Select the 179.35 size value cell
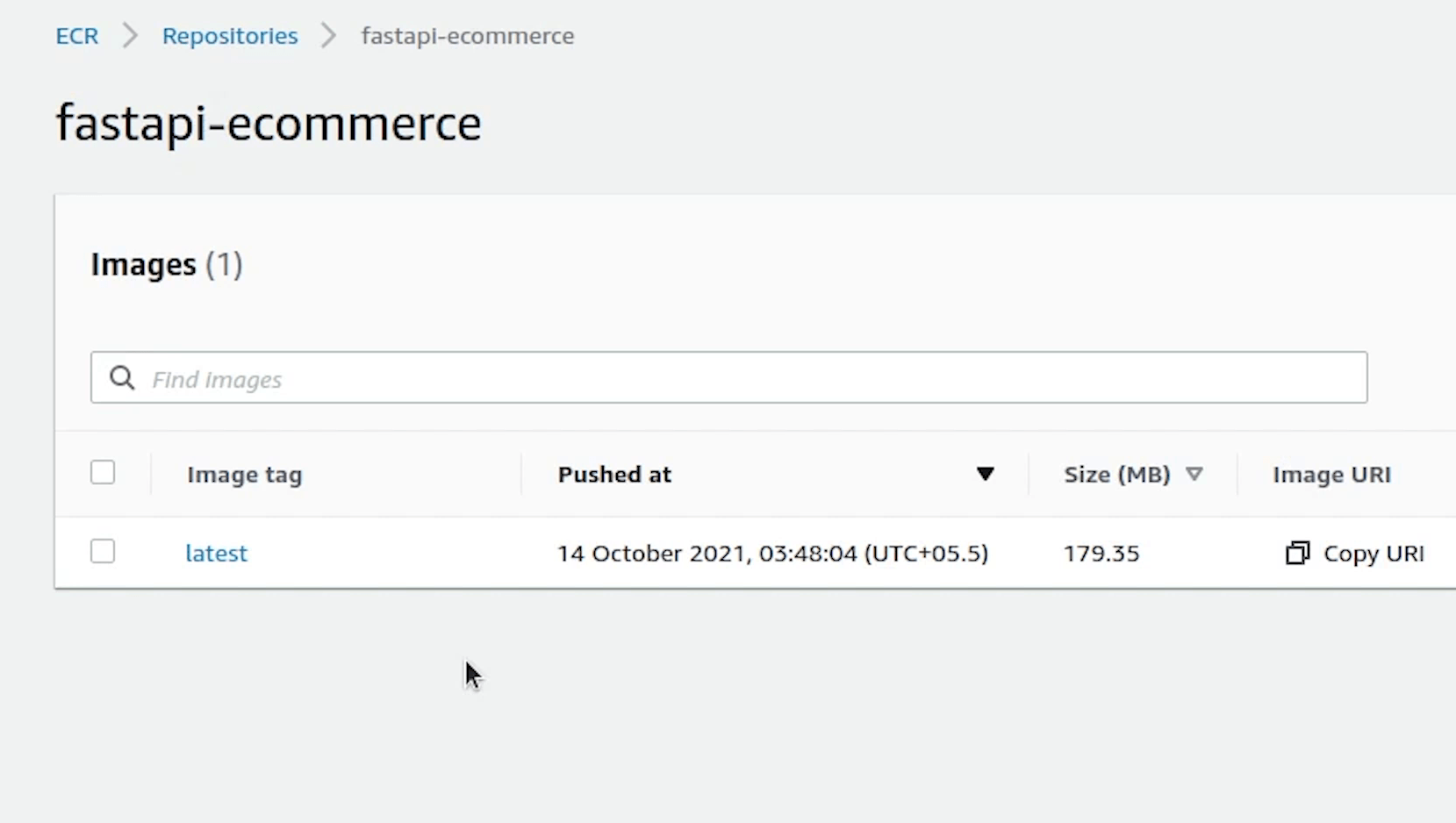 click(x=1101, y=554)
